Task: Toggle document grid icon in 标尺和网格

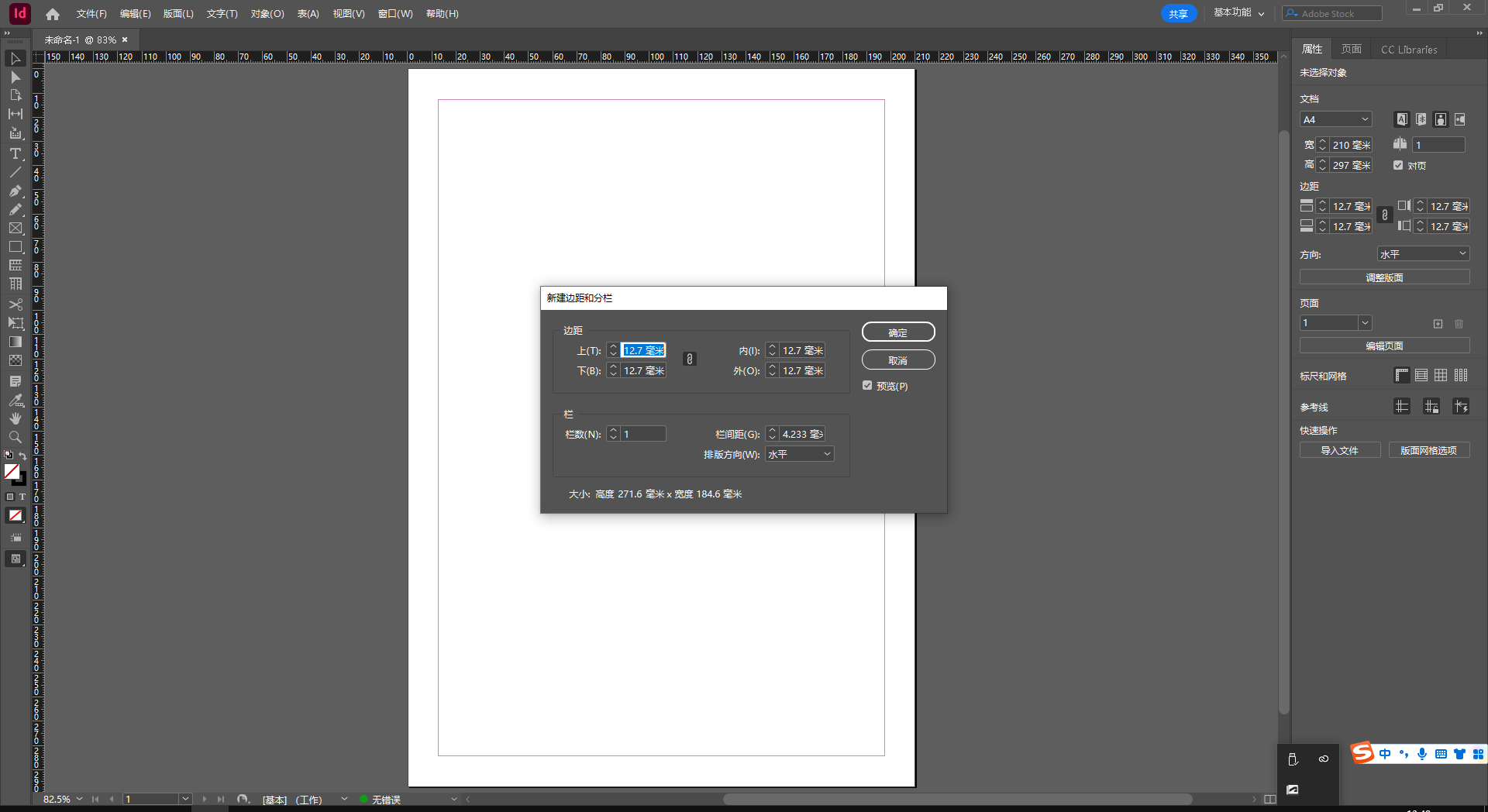Action: click(1441, 376)
